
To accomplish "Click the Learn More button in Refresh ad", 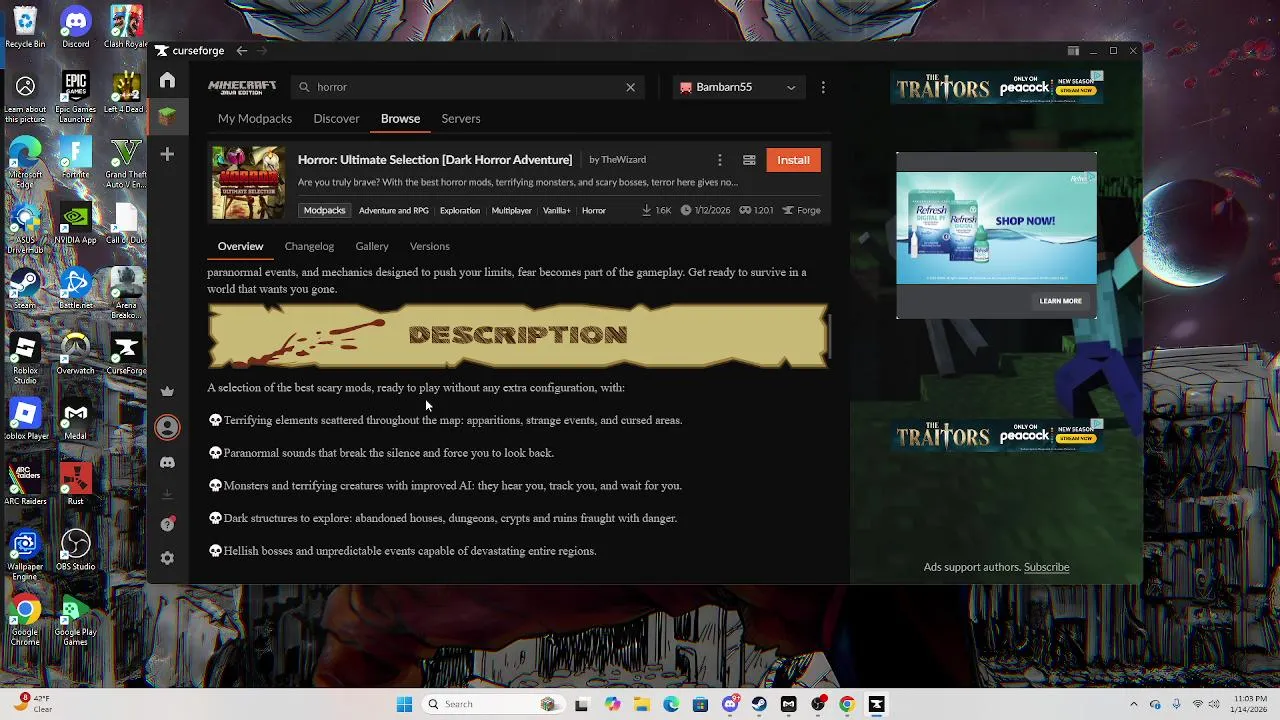I will point(1060,301).
